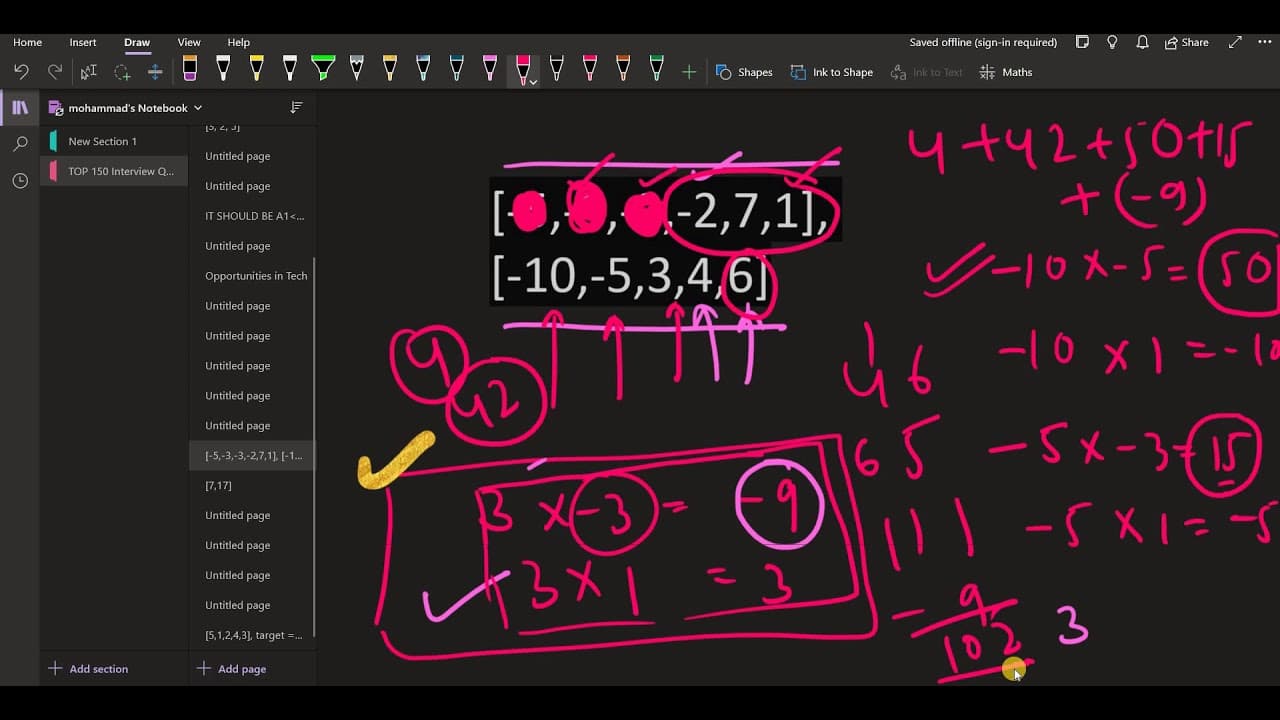This screenshot has width=1280, height=720.
Task: Convert Ink to Shape
Action: tap(832, 72)
